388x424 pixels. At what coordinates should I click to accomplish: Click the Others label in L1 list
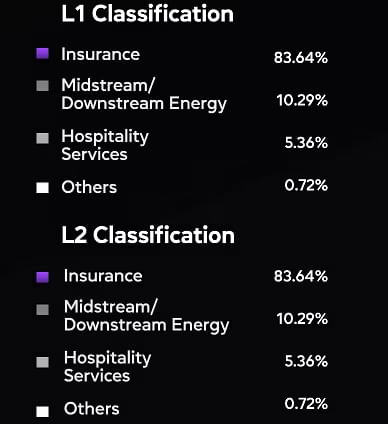pos(89,187)
